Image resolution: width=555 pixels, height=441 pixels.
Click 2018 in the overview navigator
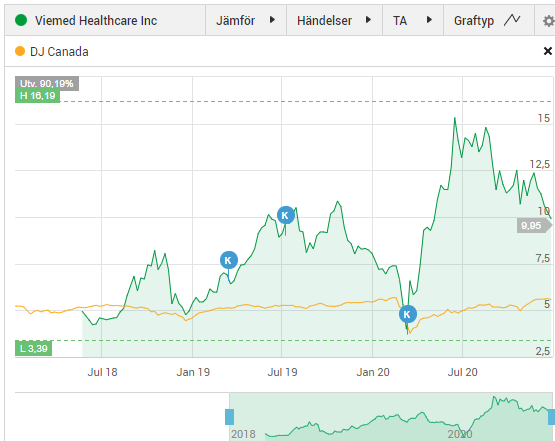[x=244, y=434]
